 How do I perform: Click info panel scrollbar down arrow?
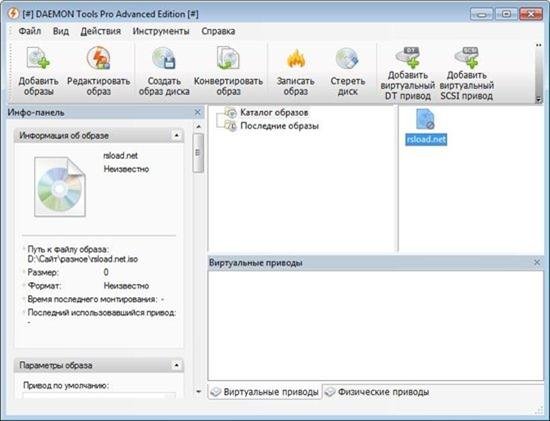coord(199,391)
